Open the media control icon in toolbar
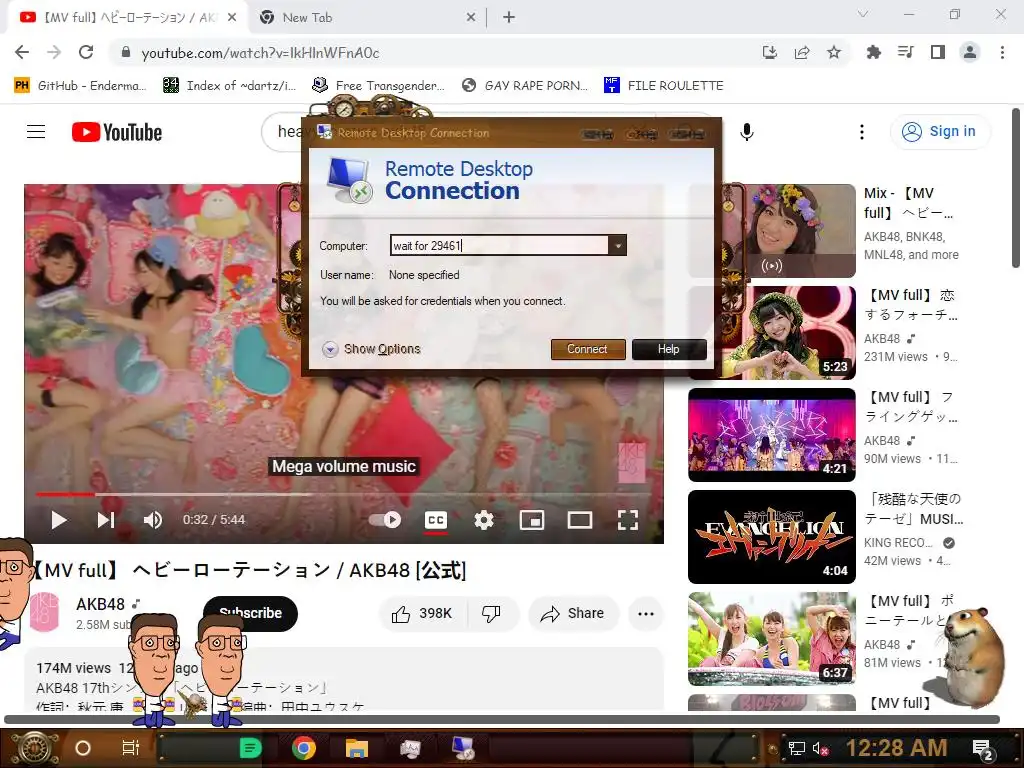1024x768 pixels. click(x=905, y=52)
